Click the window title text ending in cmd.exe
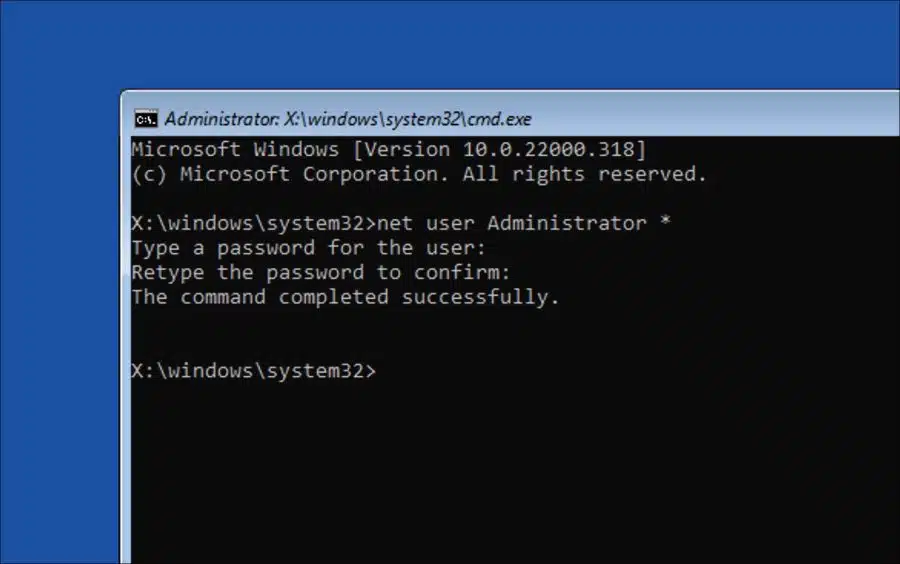900x564 pixels. pos(348,119)
